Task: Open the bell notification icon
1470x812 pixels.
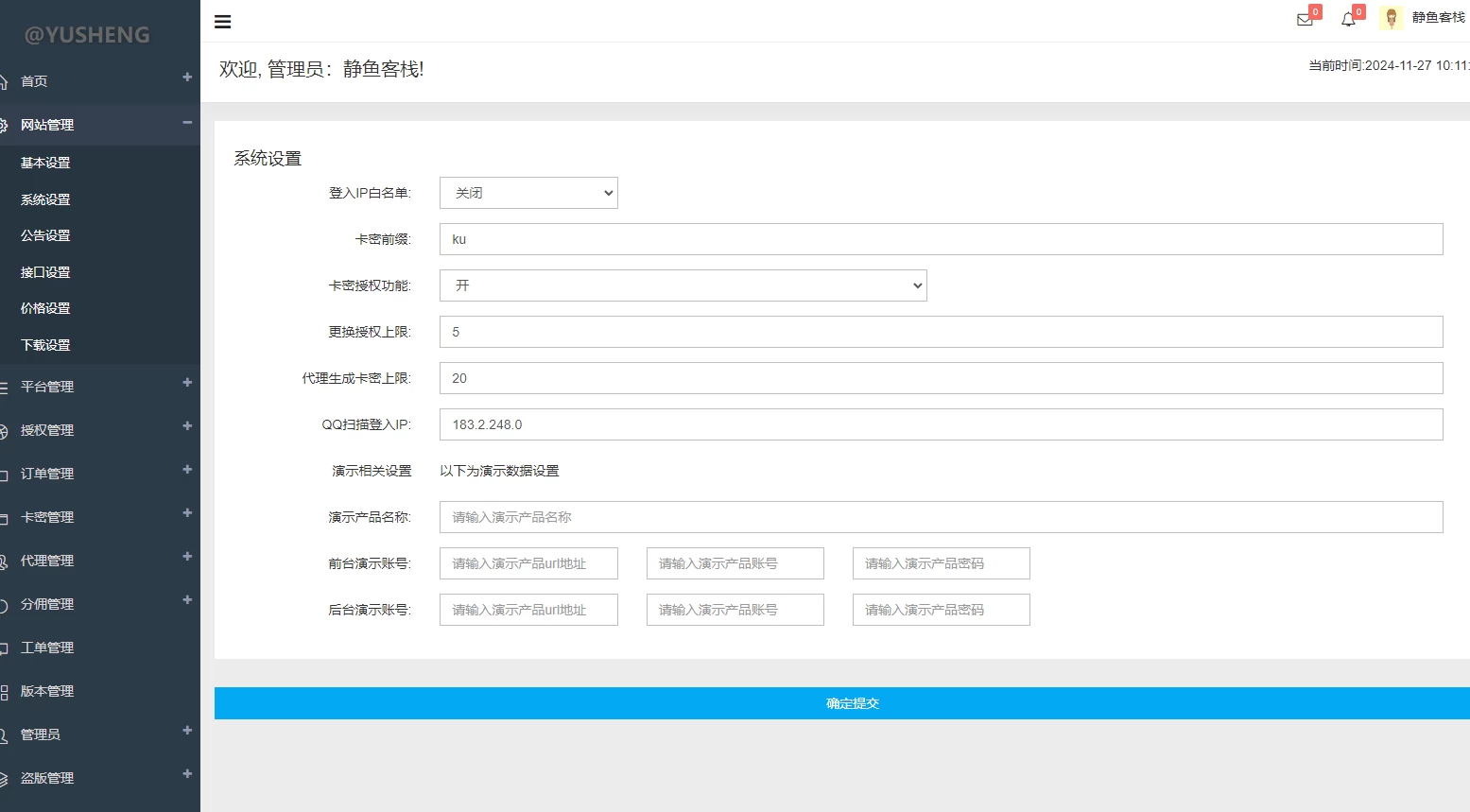Action: coord(1348,20)
